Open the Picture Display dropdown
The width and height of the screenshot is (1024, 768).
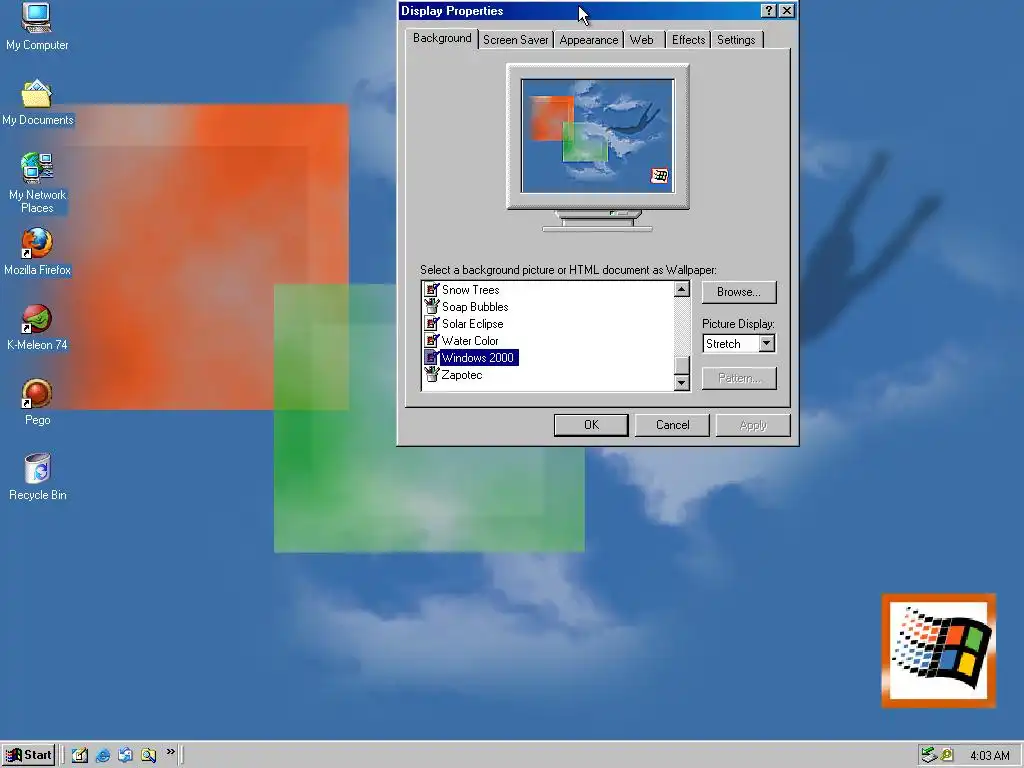click(767, 344)
